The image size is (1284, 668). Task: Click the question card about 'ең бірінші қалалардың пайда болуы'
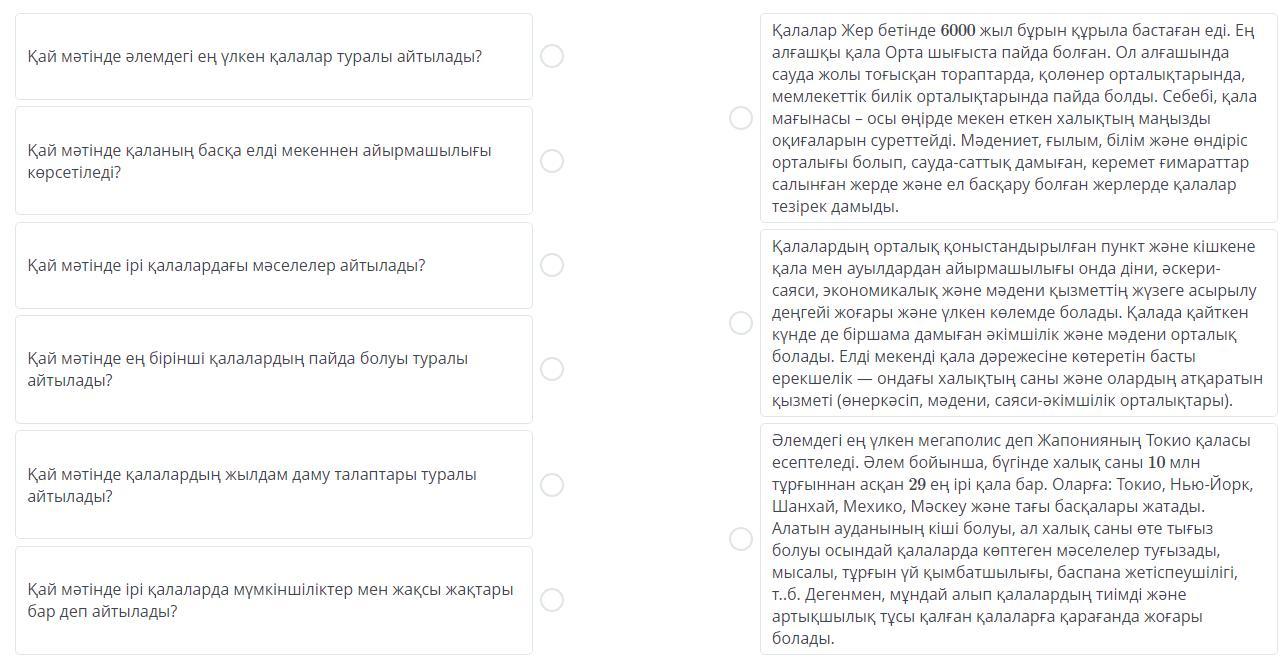pos(273,370)
